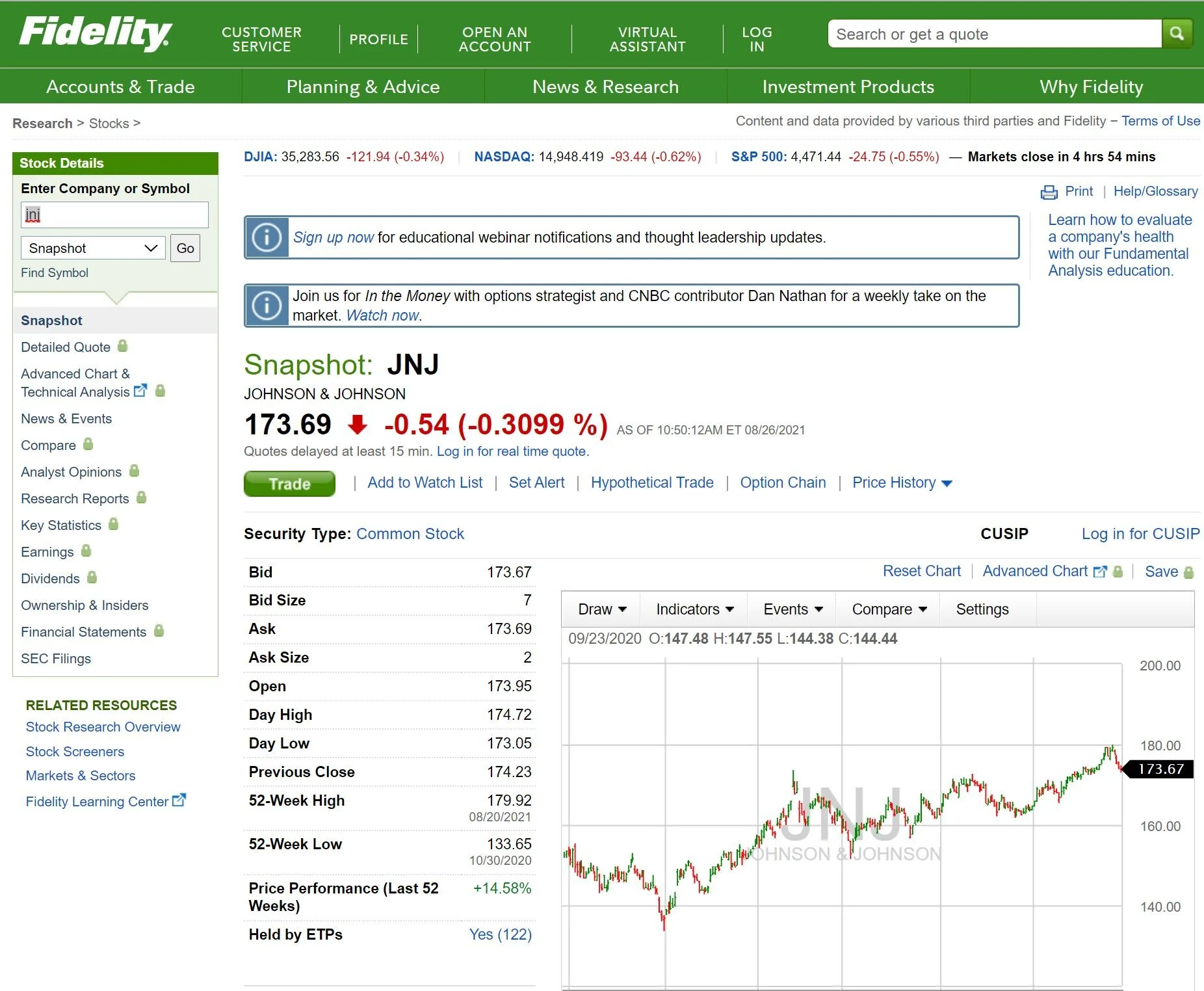
Task: Click the Go button
Action: [185, 248]
